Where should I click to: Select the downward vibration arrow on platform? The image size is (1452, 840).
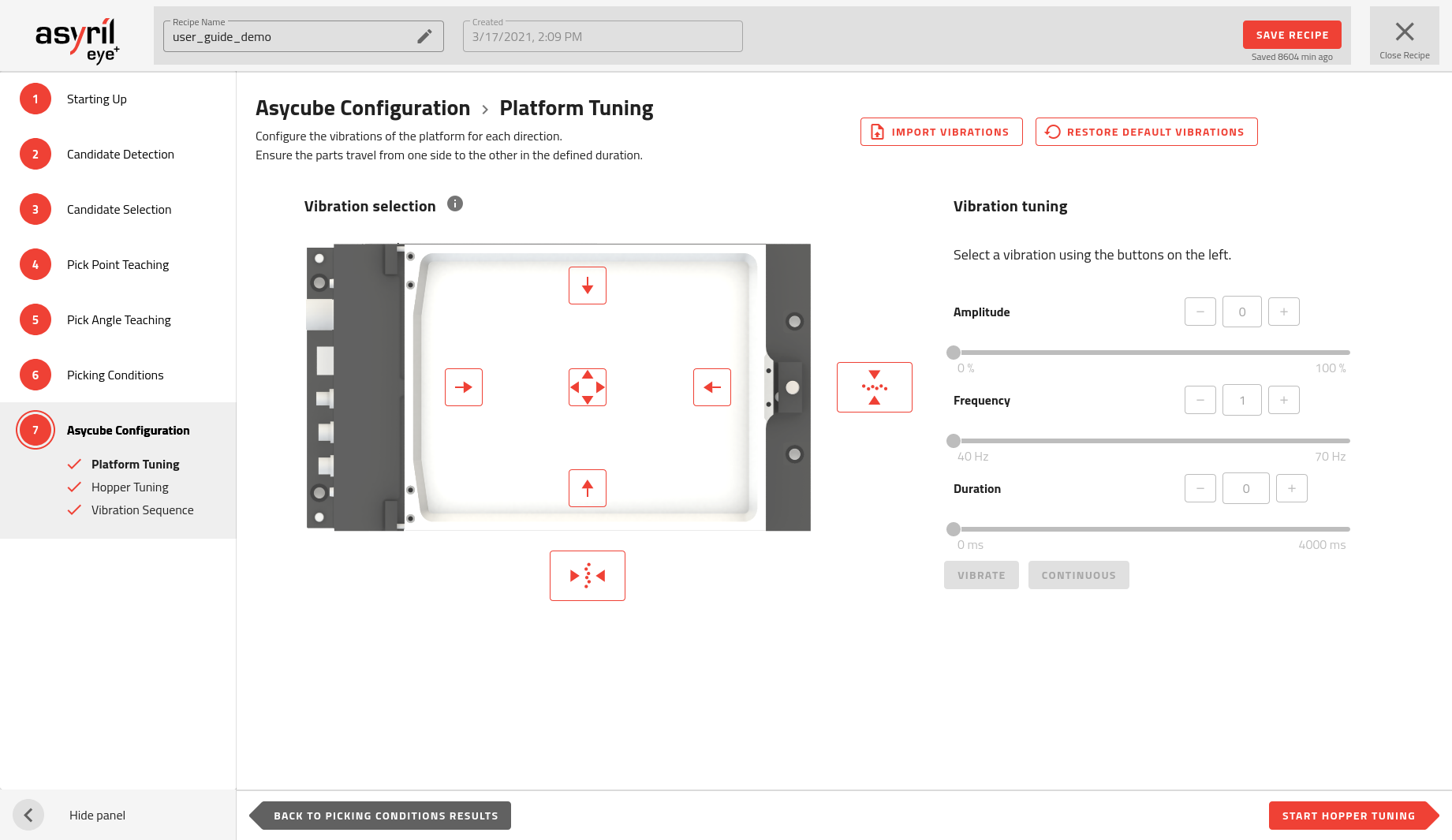(x=587, y=286)
